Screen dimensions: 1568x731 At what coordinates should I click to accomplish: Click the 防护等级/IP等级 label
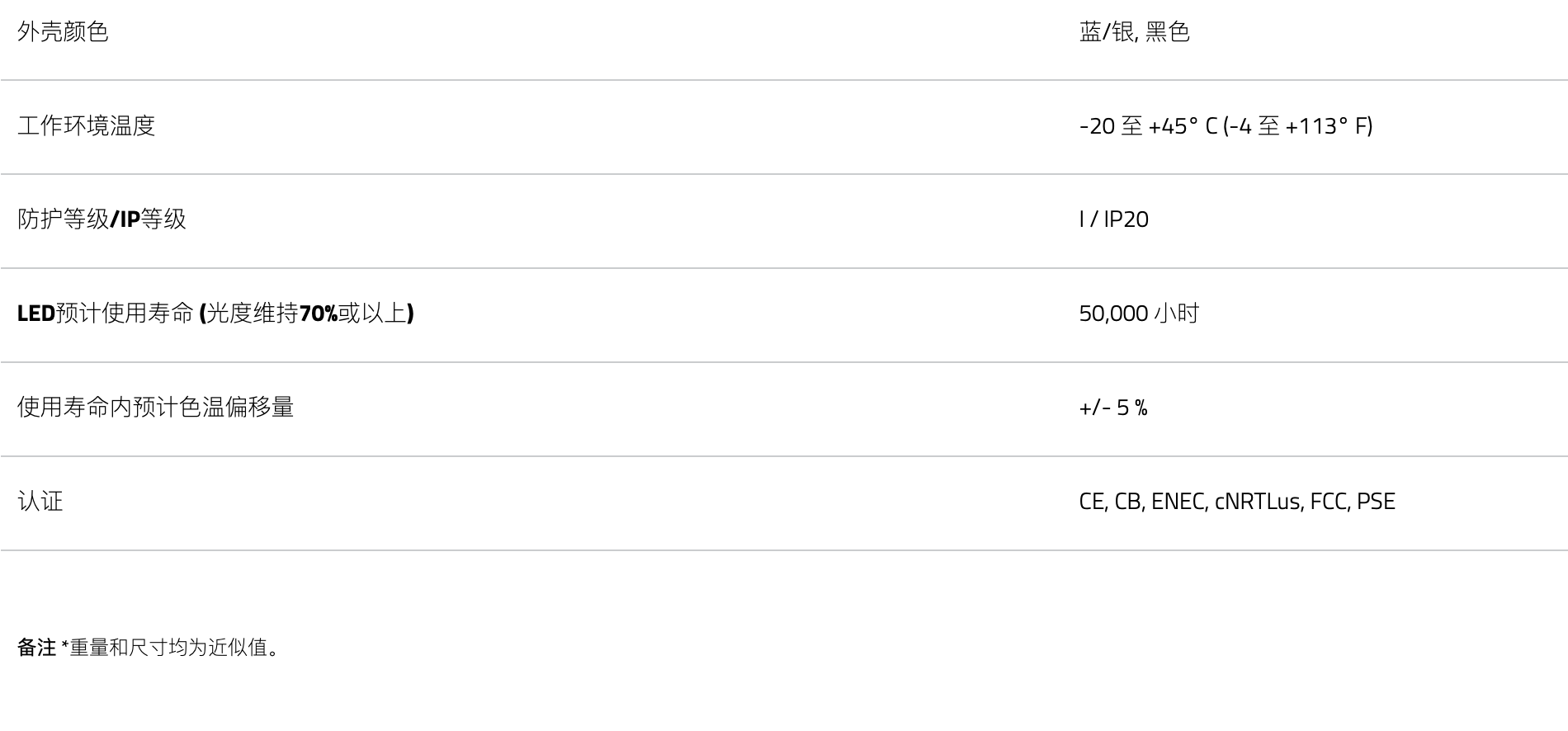(102, 219)
